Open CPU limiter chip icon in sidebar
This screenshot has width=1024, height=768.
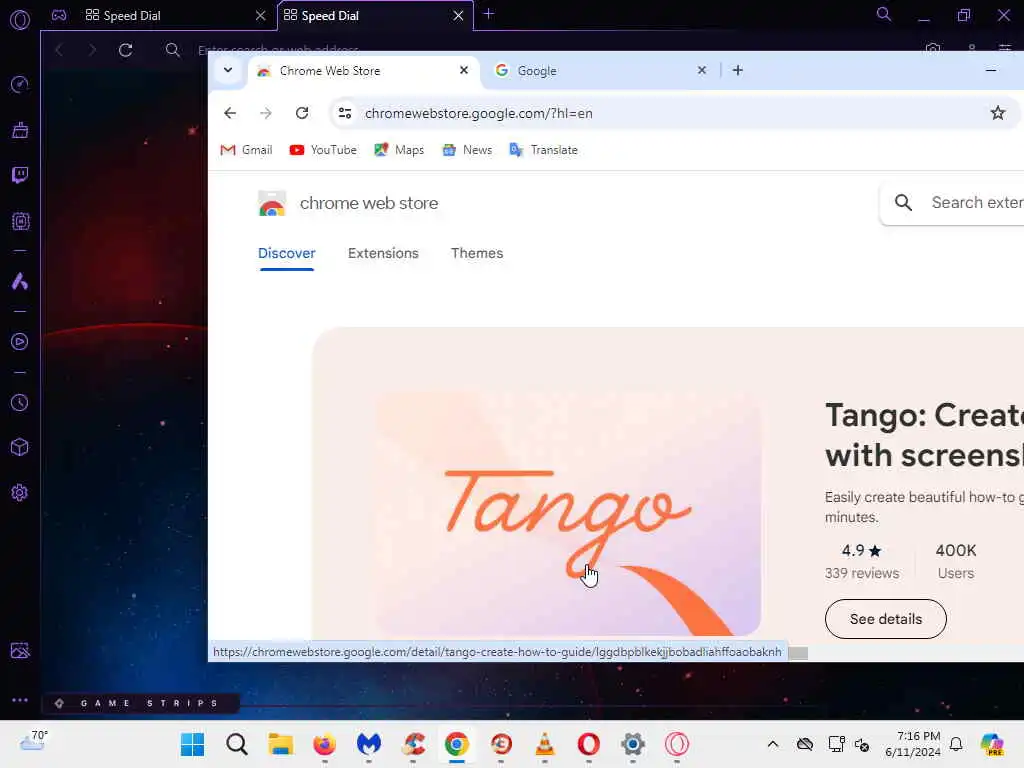tap(20, 221)
